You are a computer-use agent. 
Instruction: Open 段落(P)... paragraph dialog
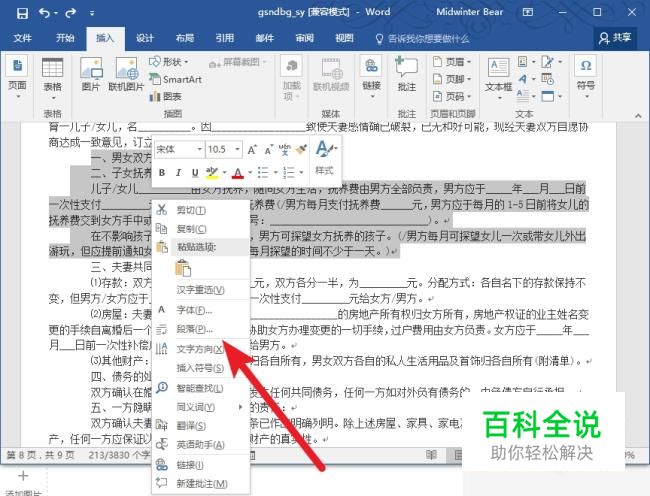click(x=201, y=329)
